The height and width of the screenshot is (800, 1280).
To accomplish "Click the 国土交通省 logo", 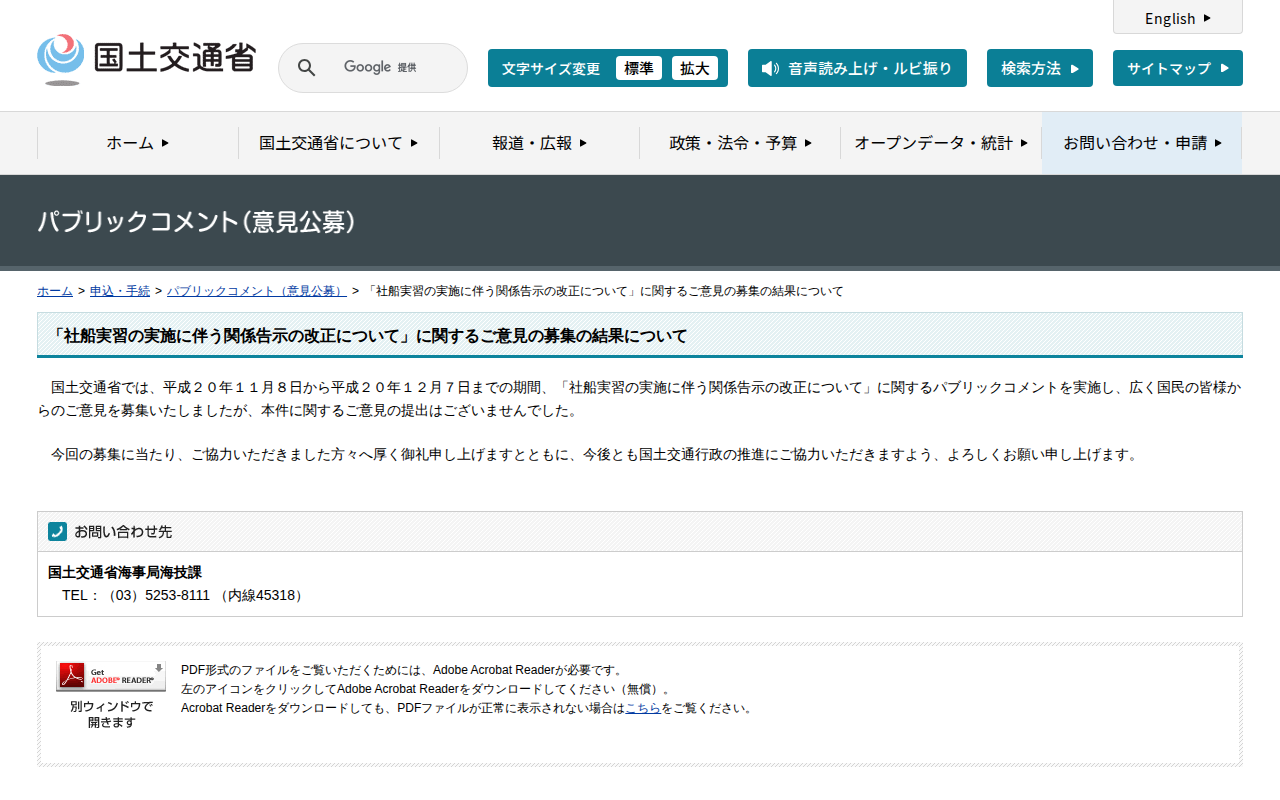I will [x=146, y=60].
